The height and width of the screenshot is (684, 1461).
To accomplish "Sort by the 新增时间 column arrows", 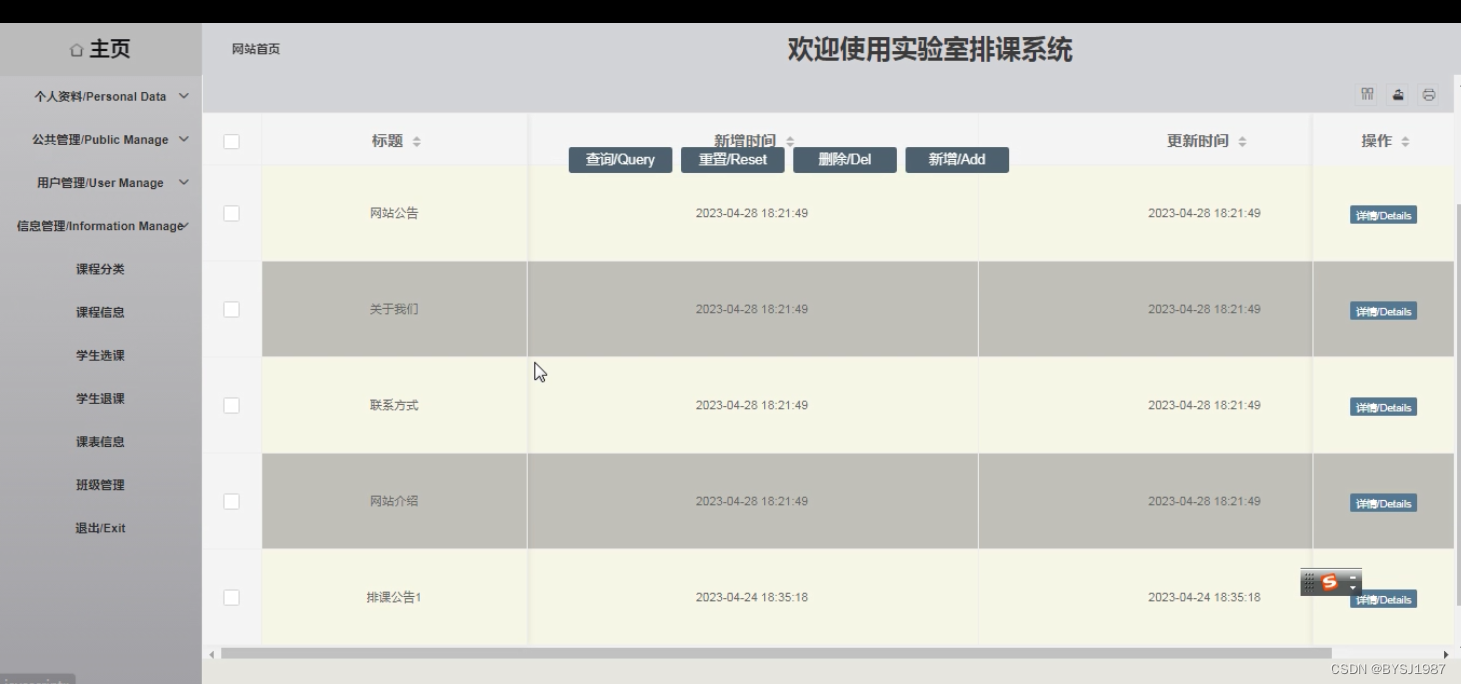I will [790, 142].
